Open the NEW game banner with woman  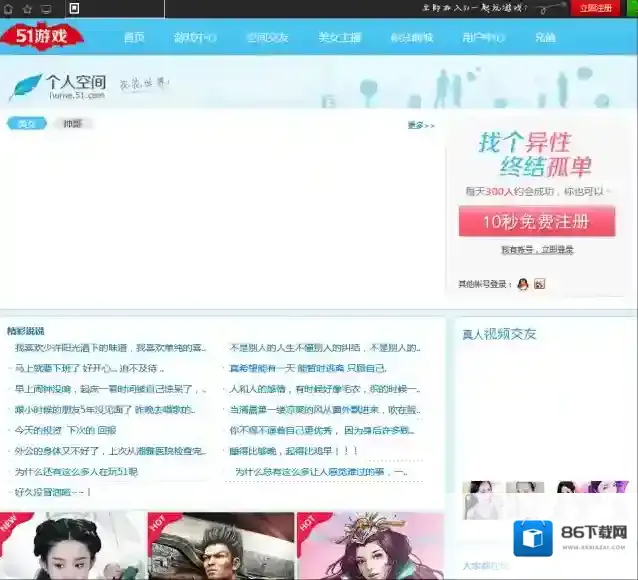[x=73, y=546]
